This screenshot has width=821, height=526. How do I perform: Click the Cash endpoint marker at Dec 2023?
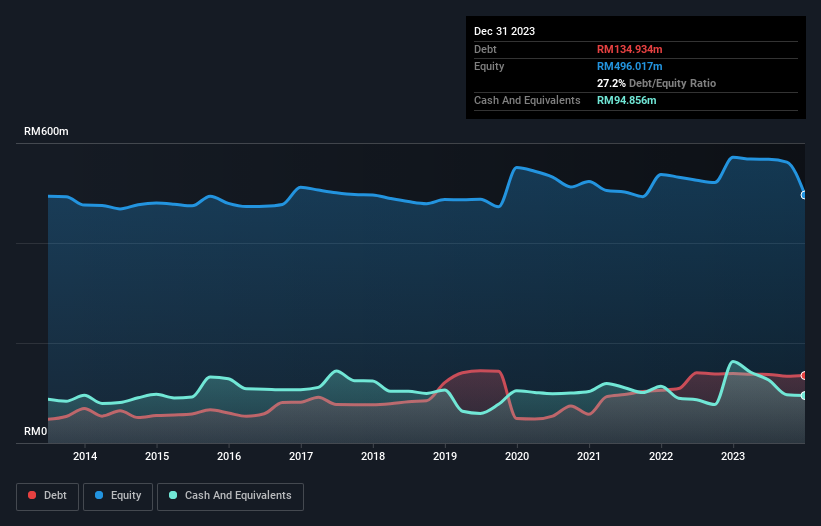804,396
